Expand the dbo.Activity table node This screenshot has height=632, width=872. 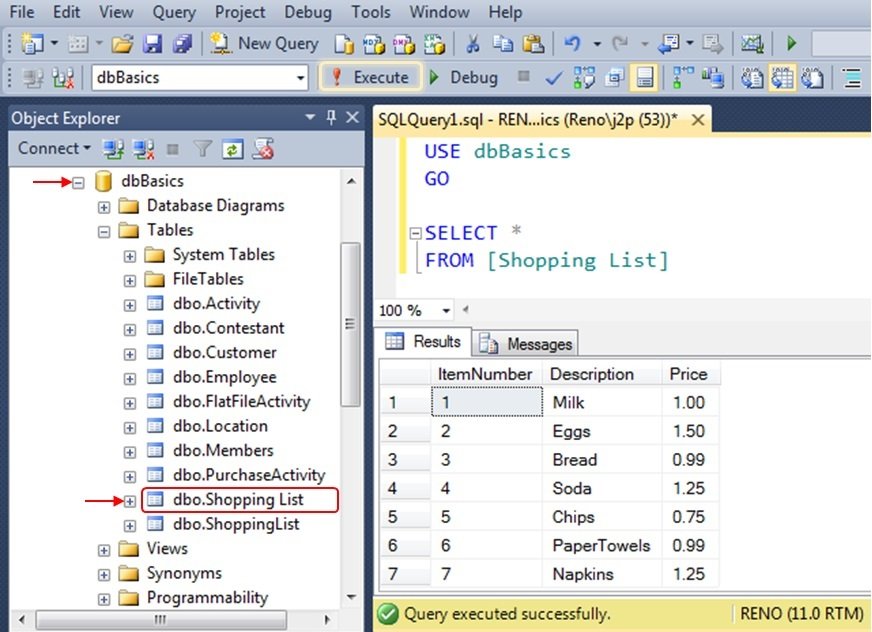[130, 305]
